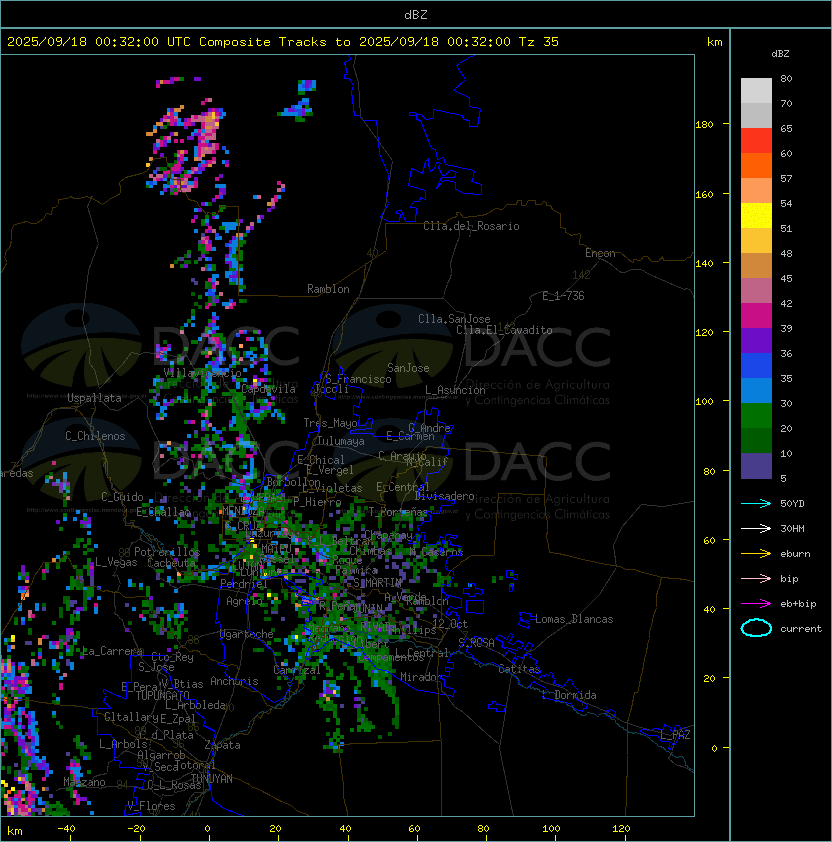Viewport: 832px width, 842px height.
Task: Click the 'Clla.SanJose' map label
Action: [x=454, y=319]
